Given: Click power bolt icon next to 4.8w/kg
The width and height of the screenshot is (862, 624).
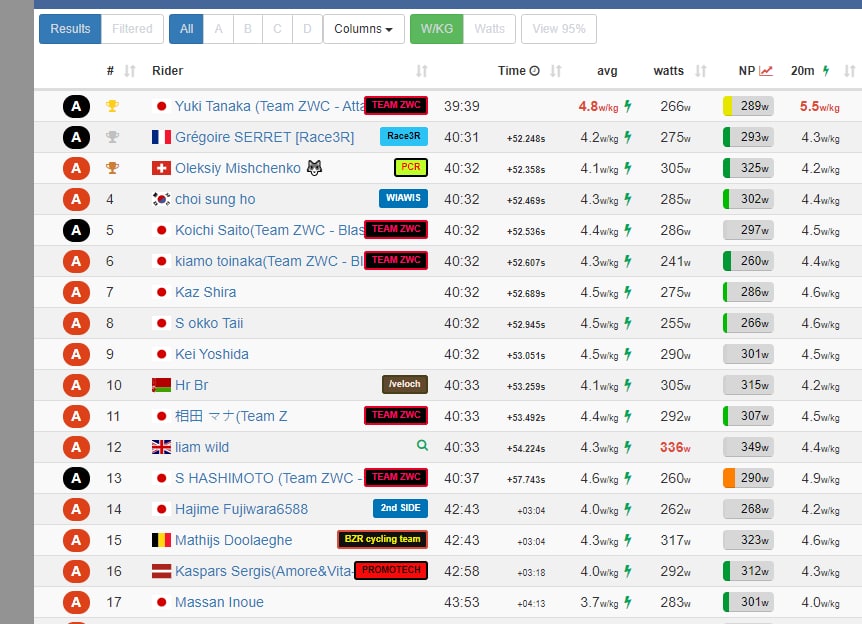Looking at the screenshot, I should tap(628, 106).
